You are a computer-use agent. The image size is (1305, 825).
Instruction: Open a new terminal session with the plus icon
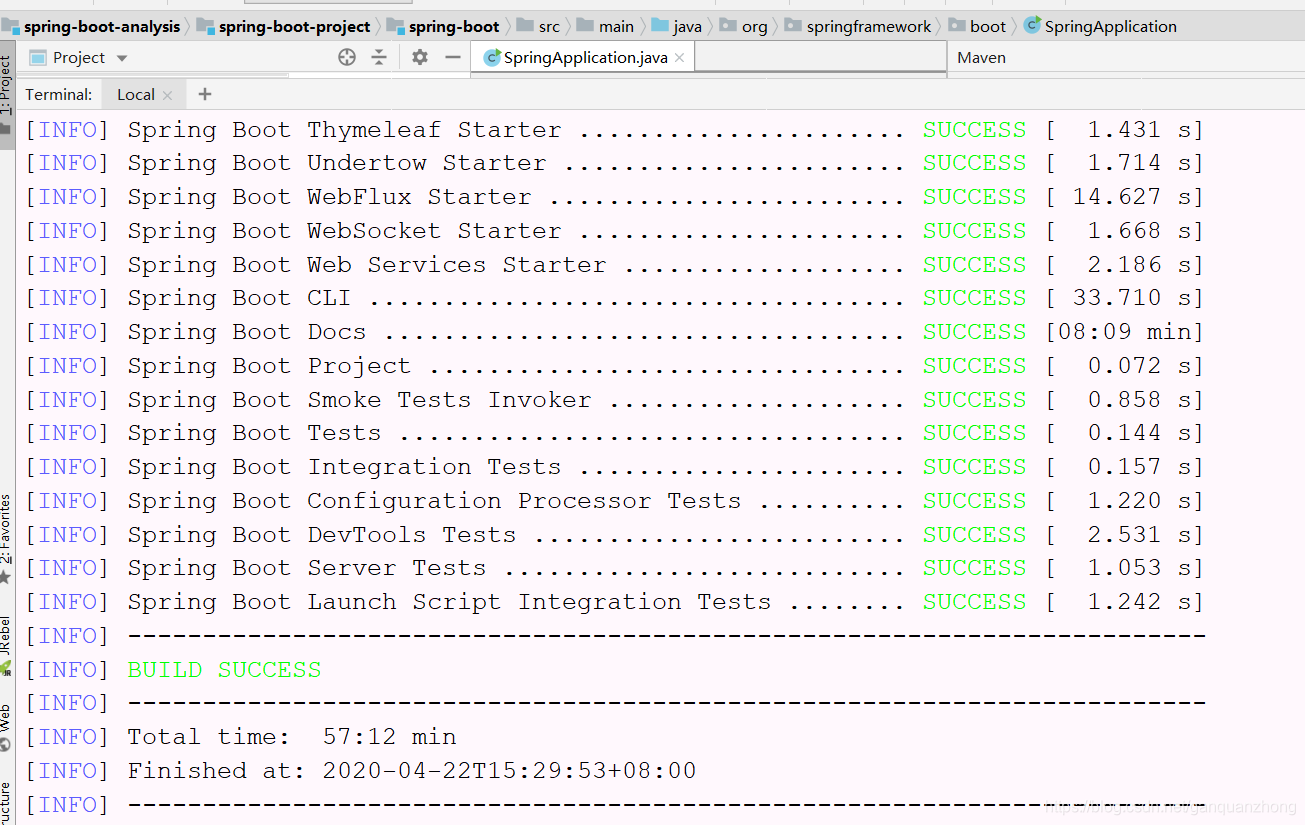click(205, 94)
